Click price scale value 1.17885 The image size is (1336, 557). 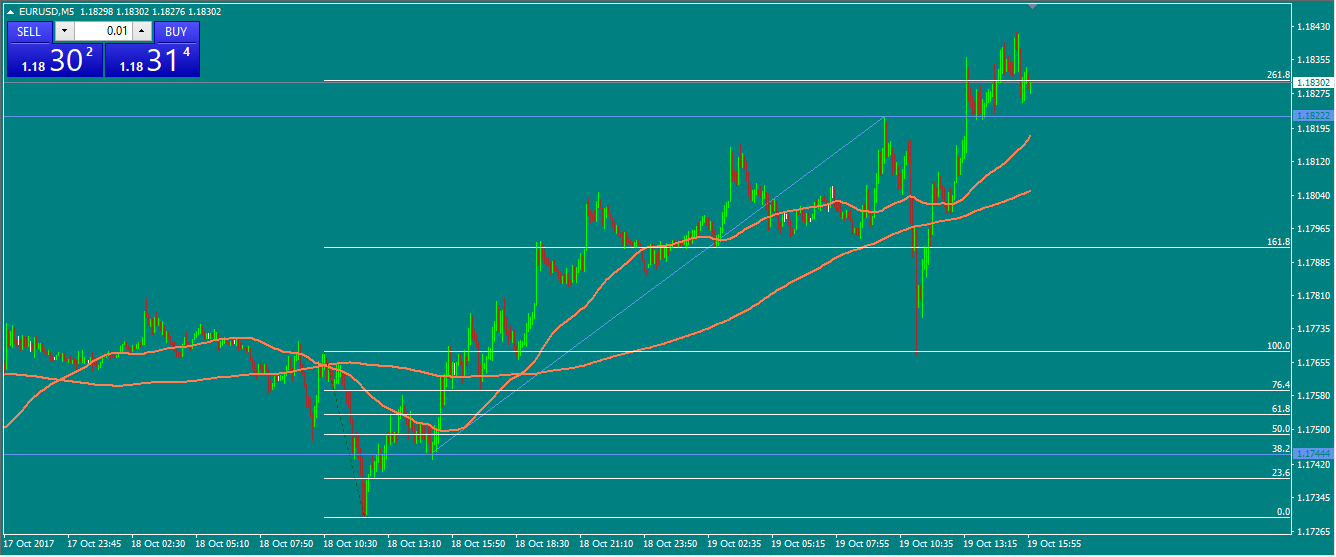point(1314,262)
